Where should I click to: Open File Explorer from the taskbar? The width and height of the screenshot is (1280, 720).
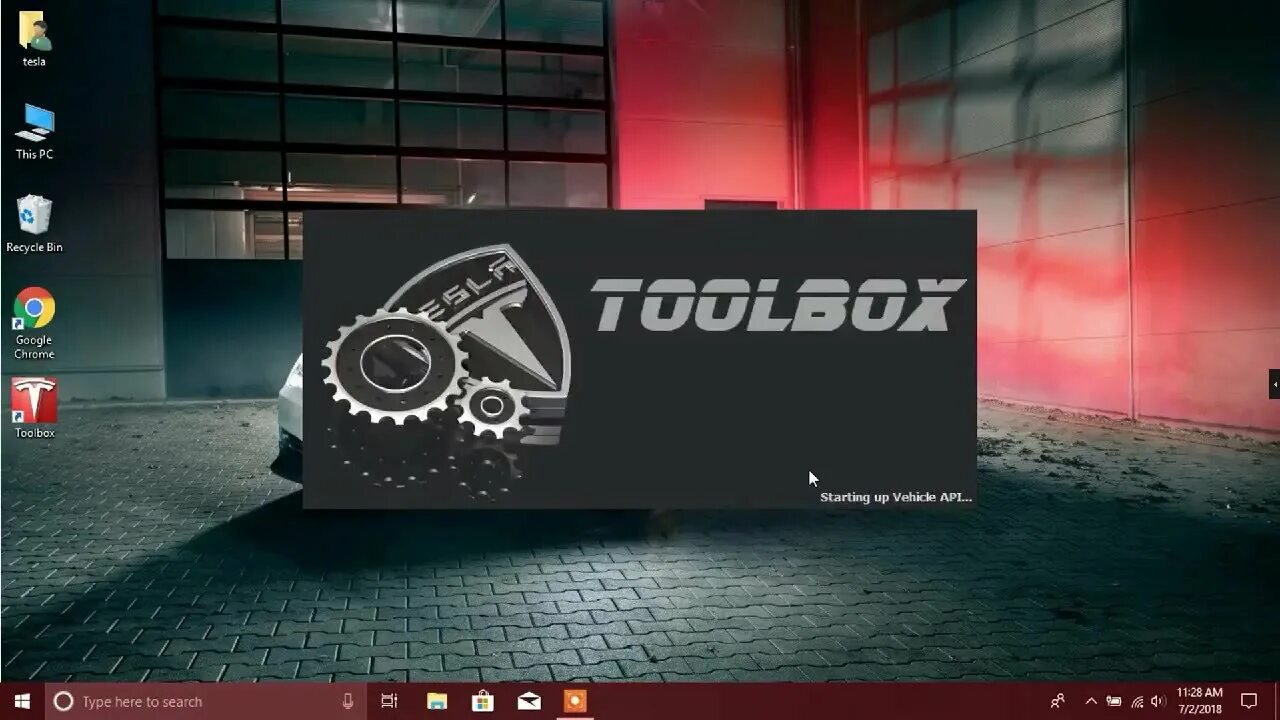436,701
